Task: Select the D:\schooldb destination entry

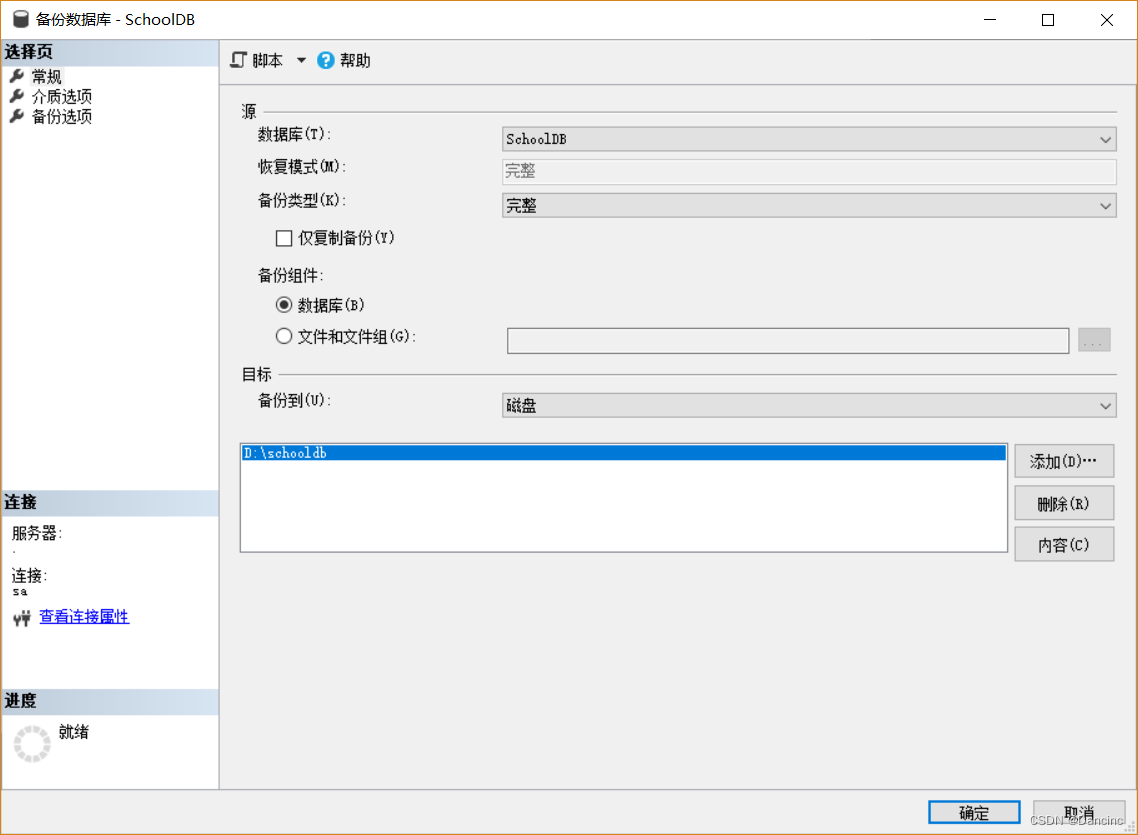Action: click(623, 453)
